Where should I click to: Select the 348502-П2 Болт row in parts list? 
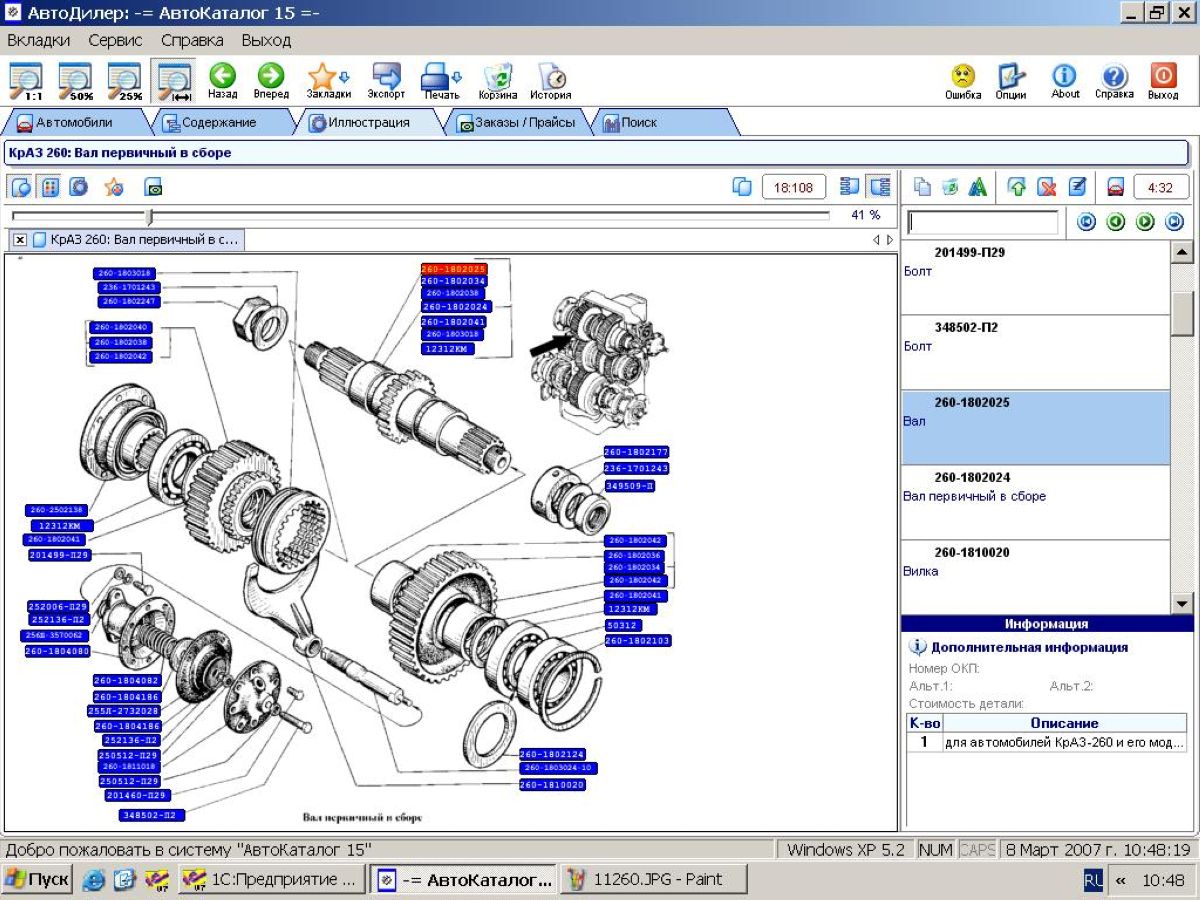tap(1035, 353)
